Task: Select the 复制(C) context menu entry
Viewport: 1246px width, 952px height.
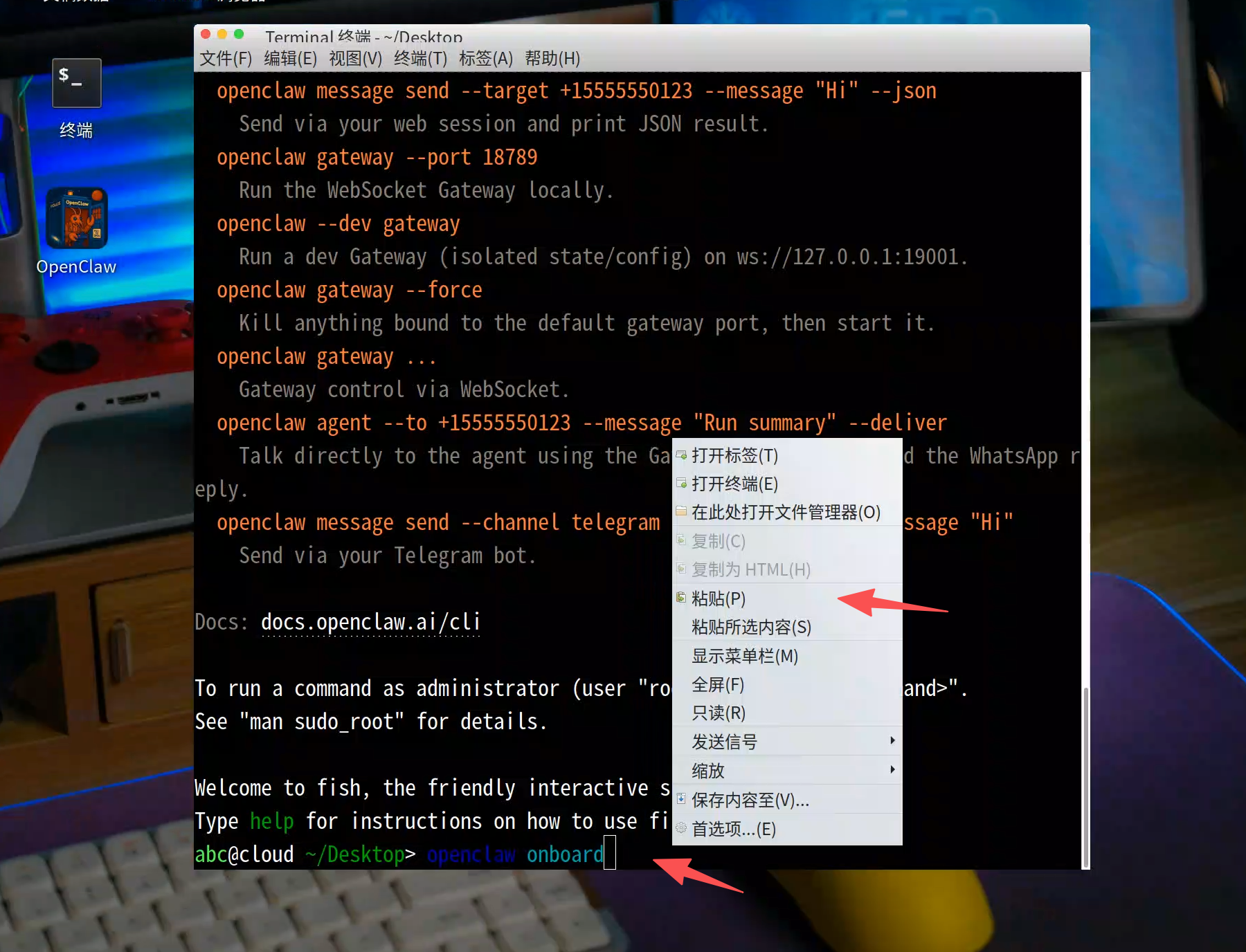Action: point(787,541)
